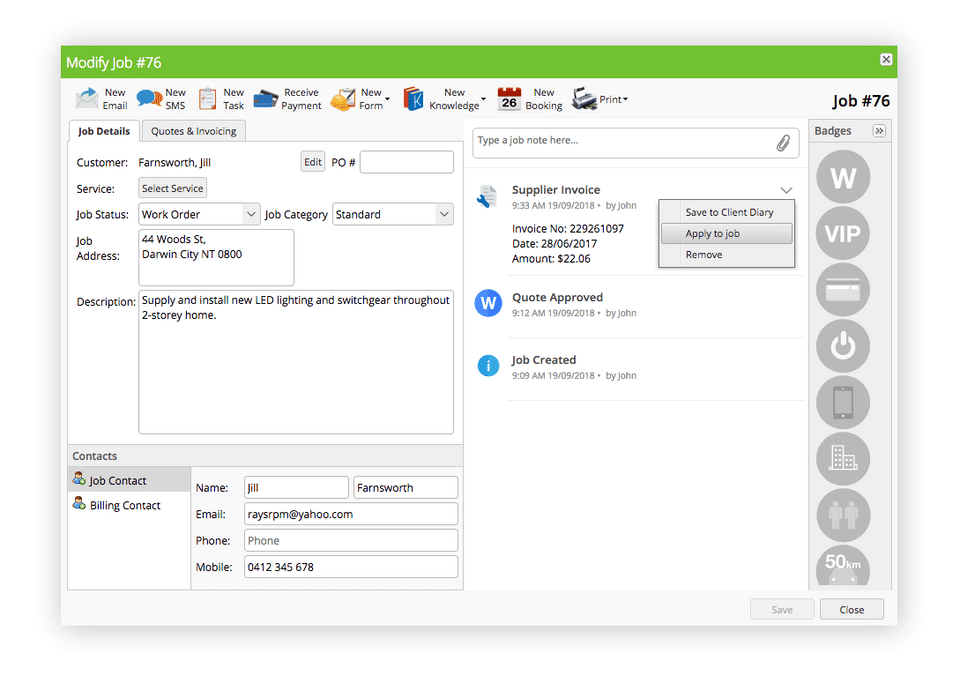
Task: Click the Select Service button
Action: (173, 189)
